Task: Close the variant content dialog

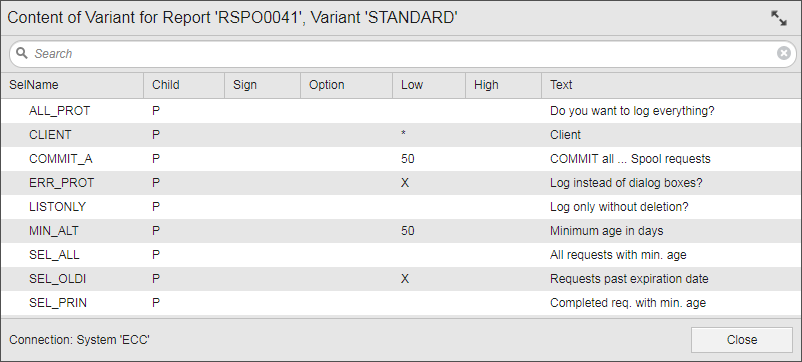Action: [x=742, y=340]
